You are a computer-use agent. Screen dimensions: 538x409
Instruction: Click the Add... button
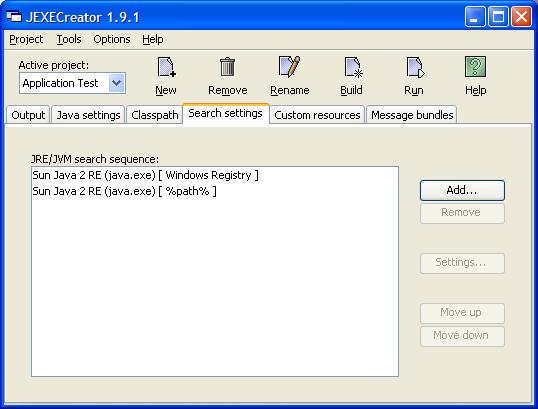(462, 190)
